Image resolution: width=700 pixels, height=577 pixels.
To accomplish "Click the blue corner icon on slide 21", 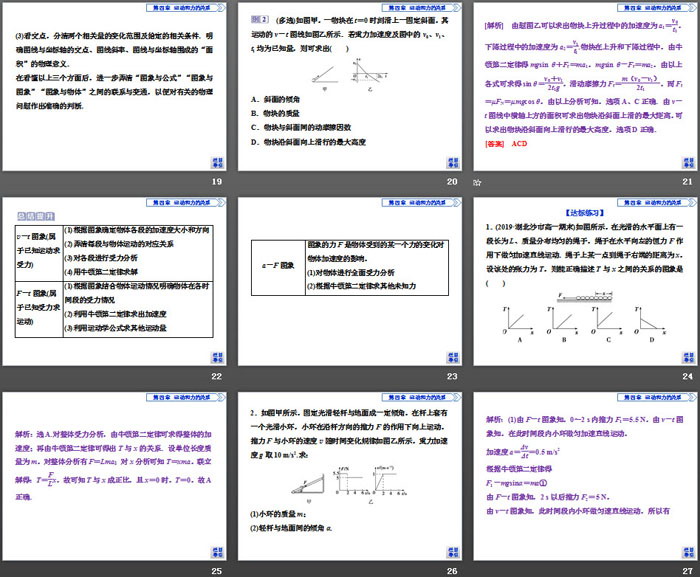I will [688, 163].
